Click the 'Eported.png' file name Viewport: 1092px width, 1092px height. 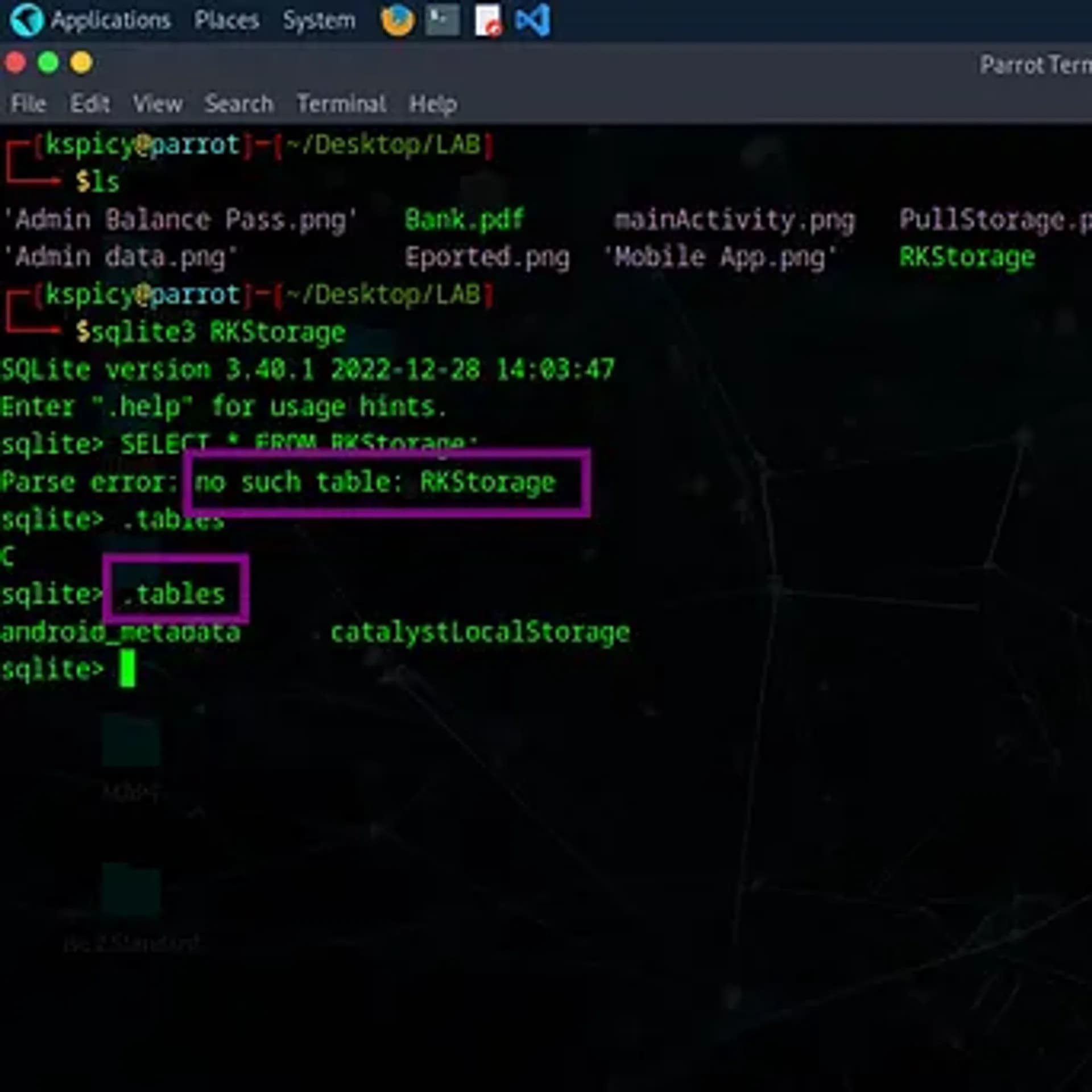pyautogui.click(x=487, y=258)
